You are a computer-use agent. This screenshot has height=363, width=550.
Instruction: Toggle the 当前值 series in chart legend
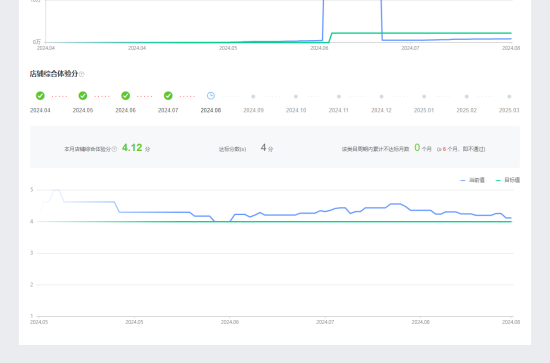(472, 180)
